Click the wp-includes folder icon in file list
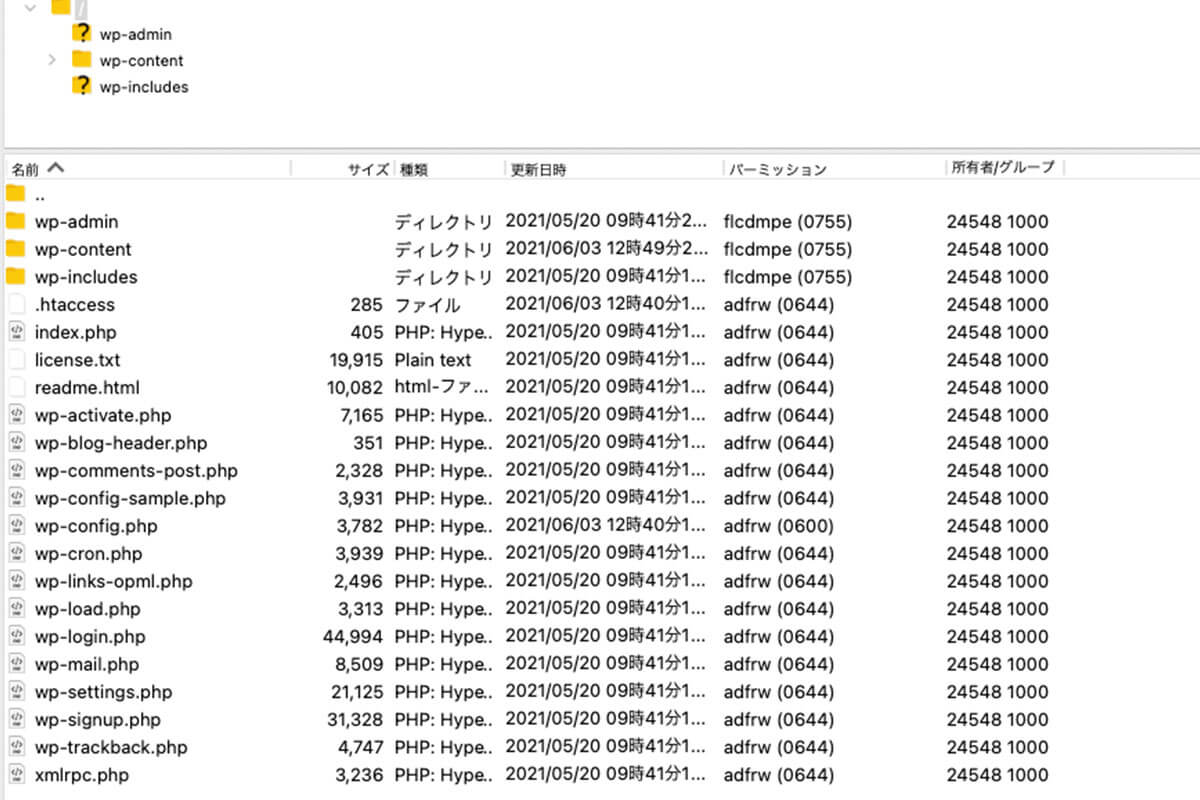Screen dimensions: 1200x800 (15, 277)
